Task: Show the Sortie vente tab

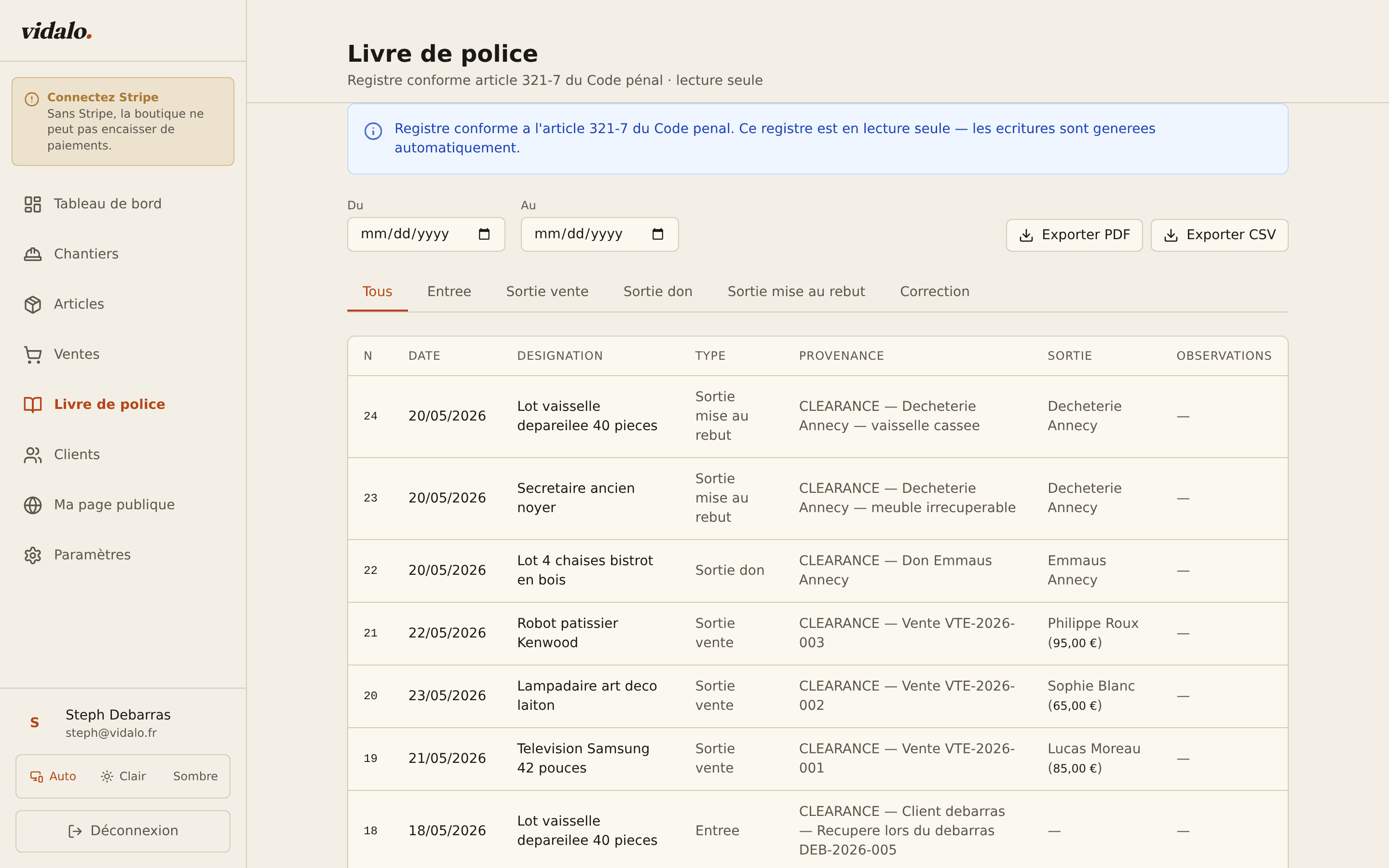Action: coord(547,292)
